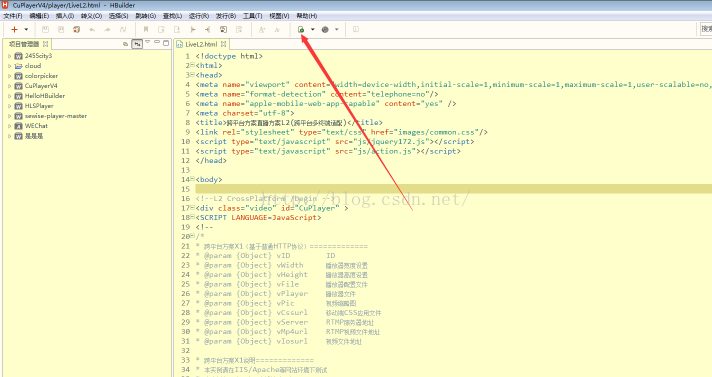Click the green Run in browser icon
This screenshot has height=377, width=712.
click(x=301, y=30)
